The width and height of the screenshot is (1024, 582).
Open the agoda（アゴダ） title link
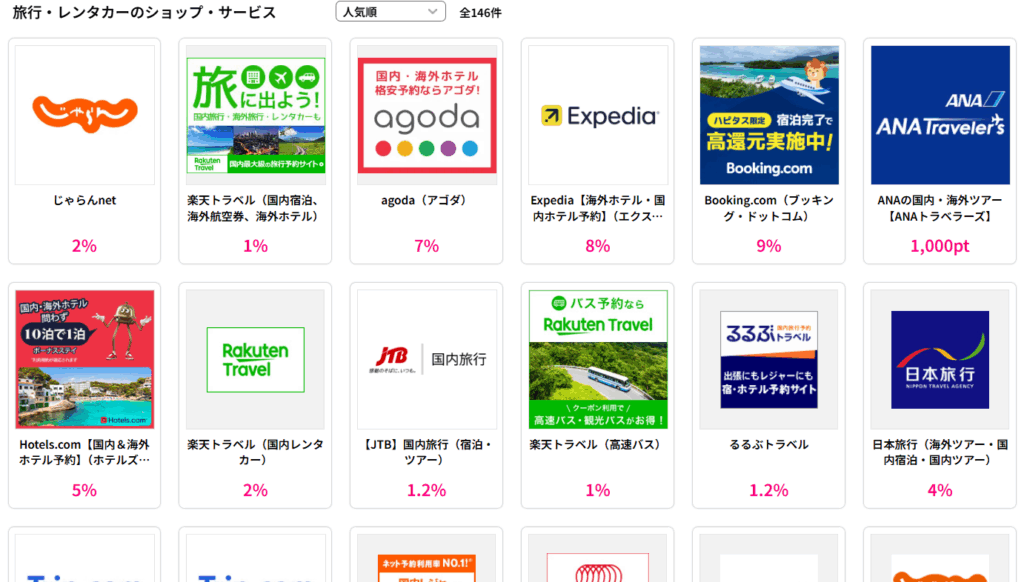(426, 201)
